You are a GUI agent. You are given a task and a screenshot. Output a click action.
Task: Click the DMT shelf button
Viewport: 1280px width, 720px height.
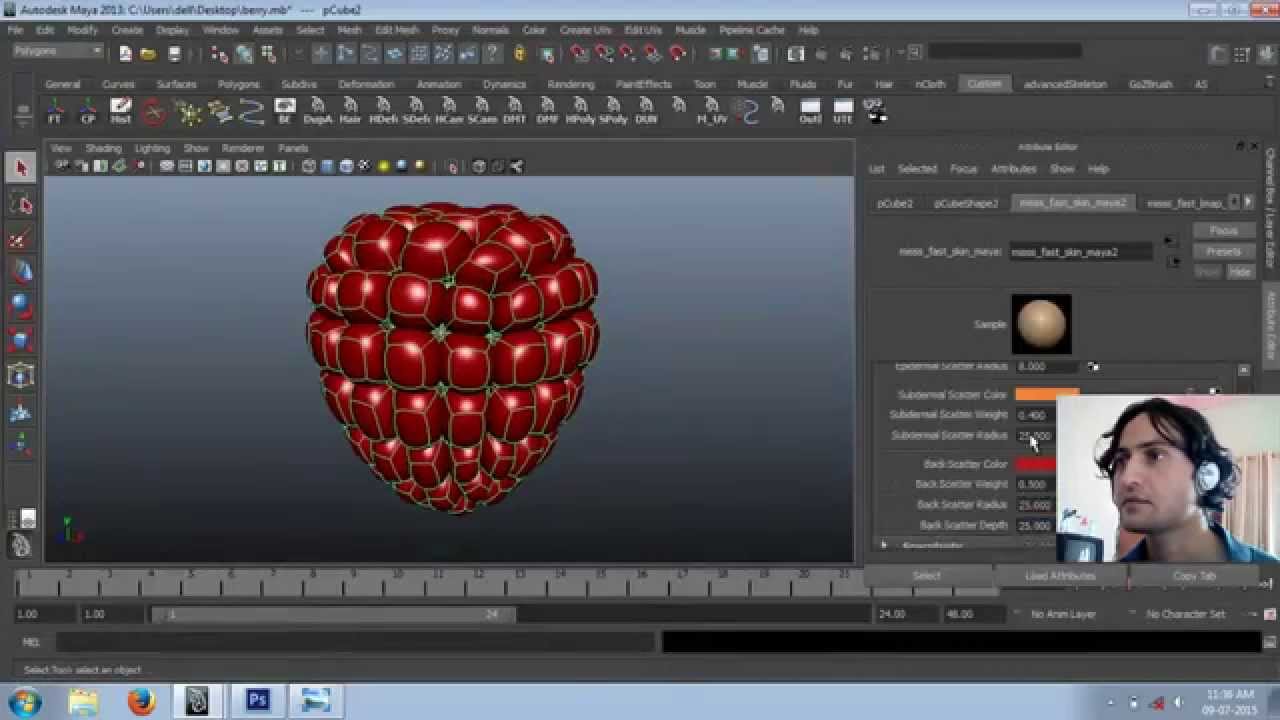pyautogui.click(x=514, y=111)
